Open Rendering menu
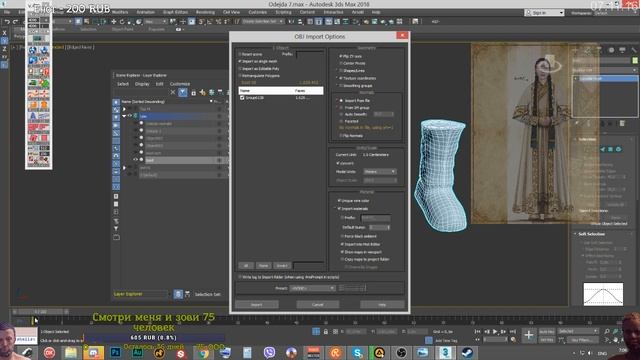 [x=205, y=12]
